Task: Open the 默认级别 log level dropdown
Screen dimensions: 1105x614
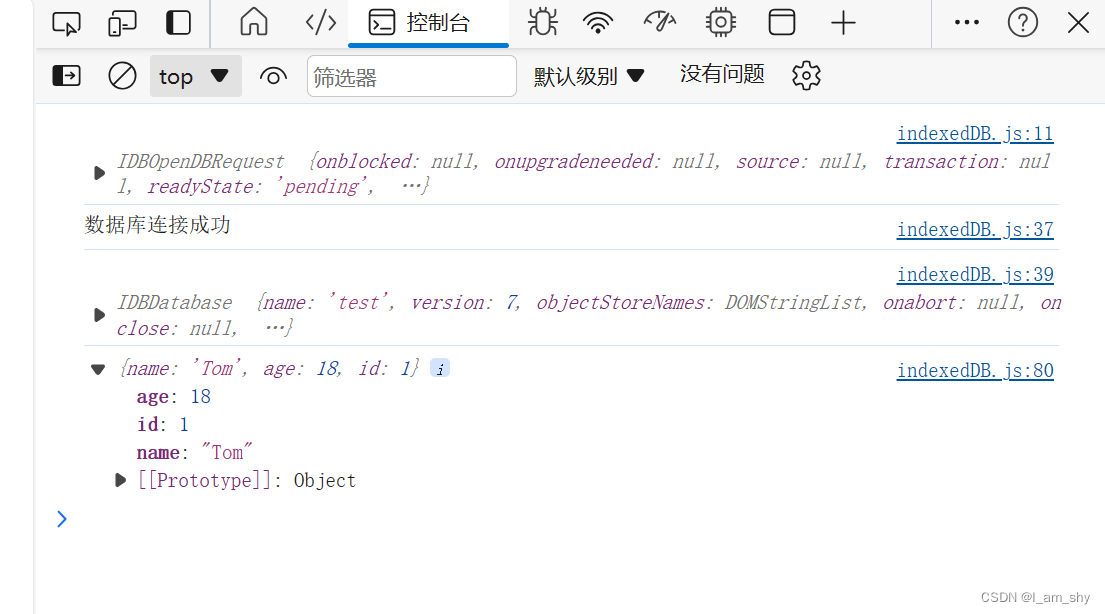Action: click(590, 75)
